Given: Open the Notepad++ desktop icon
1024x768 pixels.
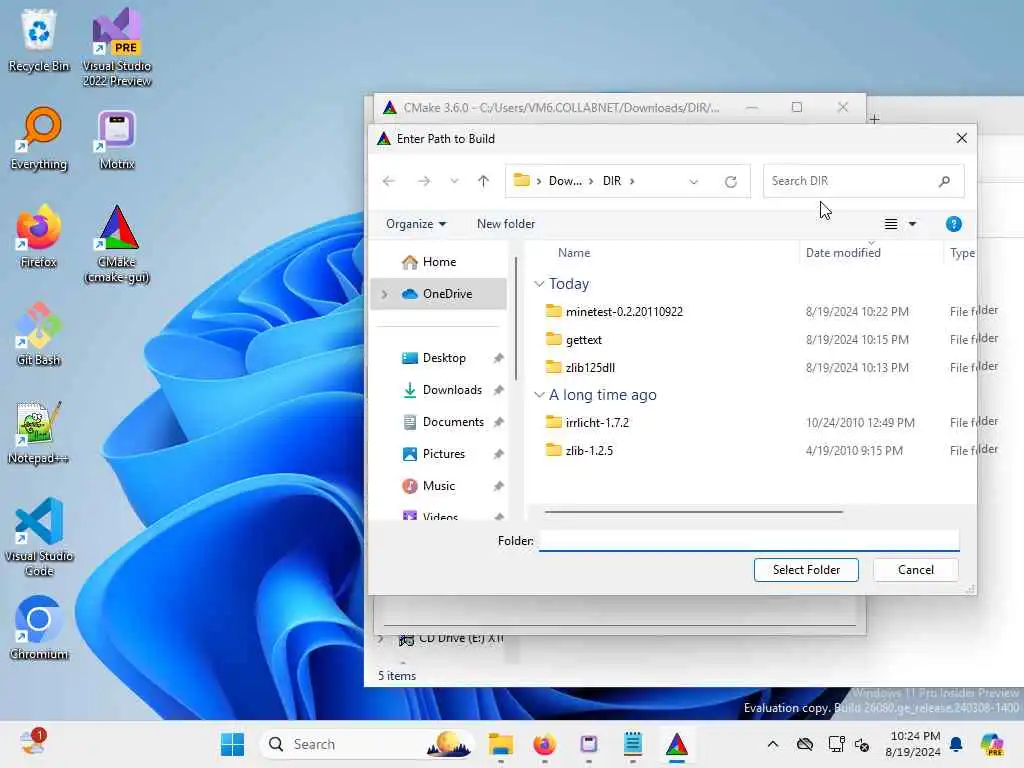Looking at the screenshot, I should [x=39, y=432].
